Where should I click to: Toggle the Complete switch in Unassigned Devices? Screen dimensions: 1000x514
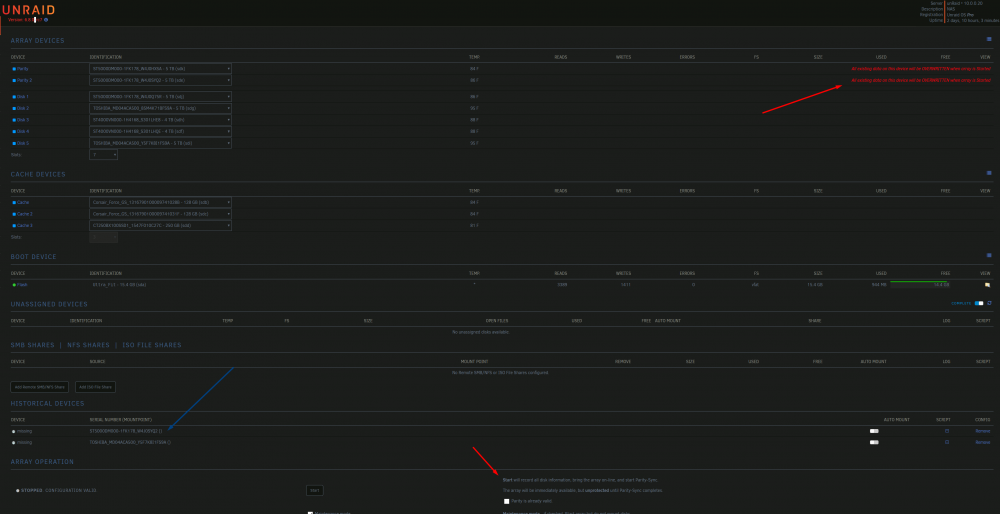click(979, 303)
